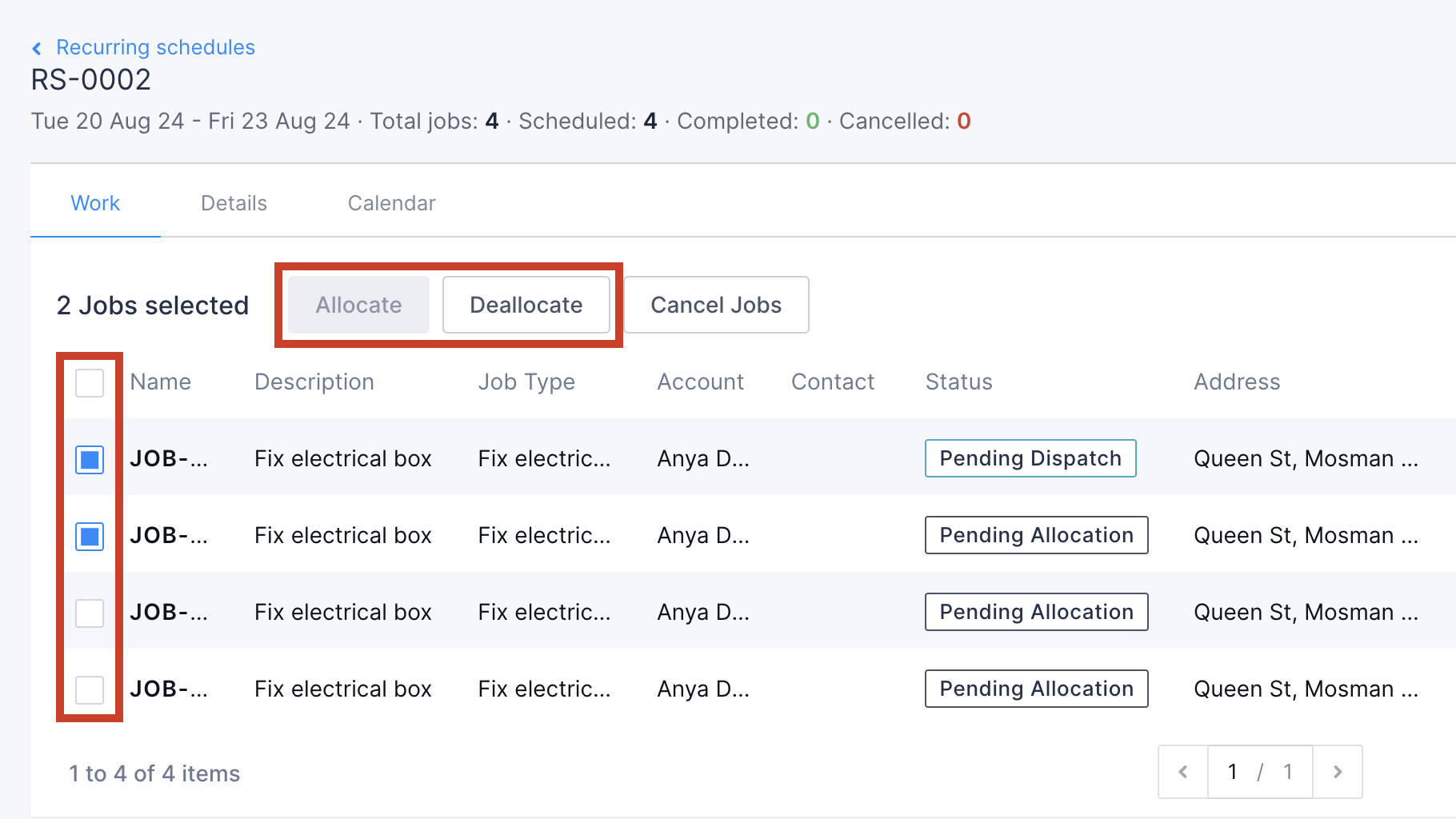Uncheck the Pending Dispatch job's checkbox

tap(89, 458)
